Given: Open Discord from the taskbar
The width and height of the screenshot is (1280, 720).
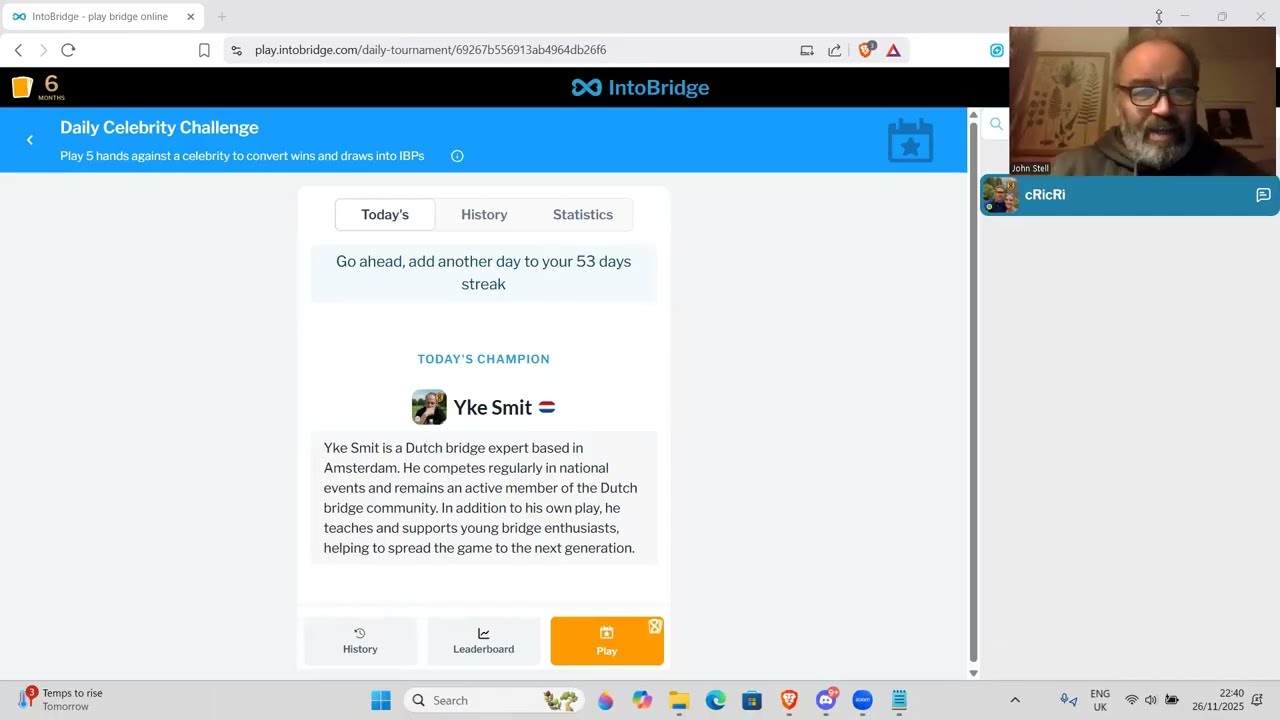Looking at the screenshot, I should pos(826,700).
